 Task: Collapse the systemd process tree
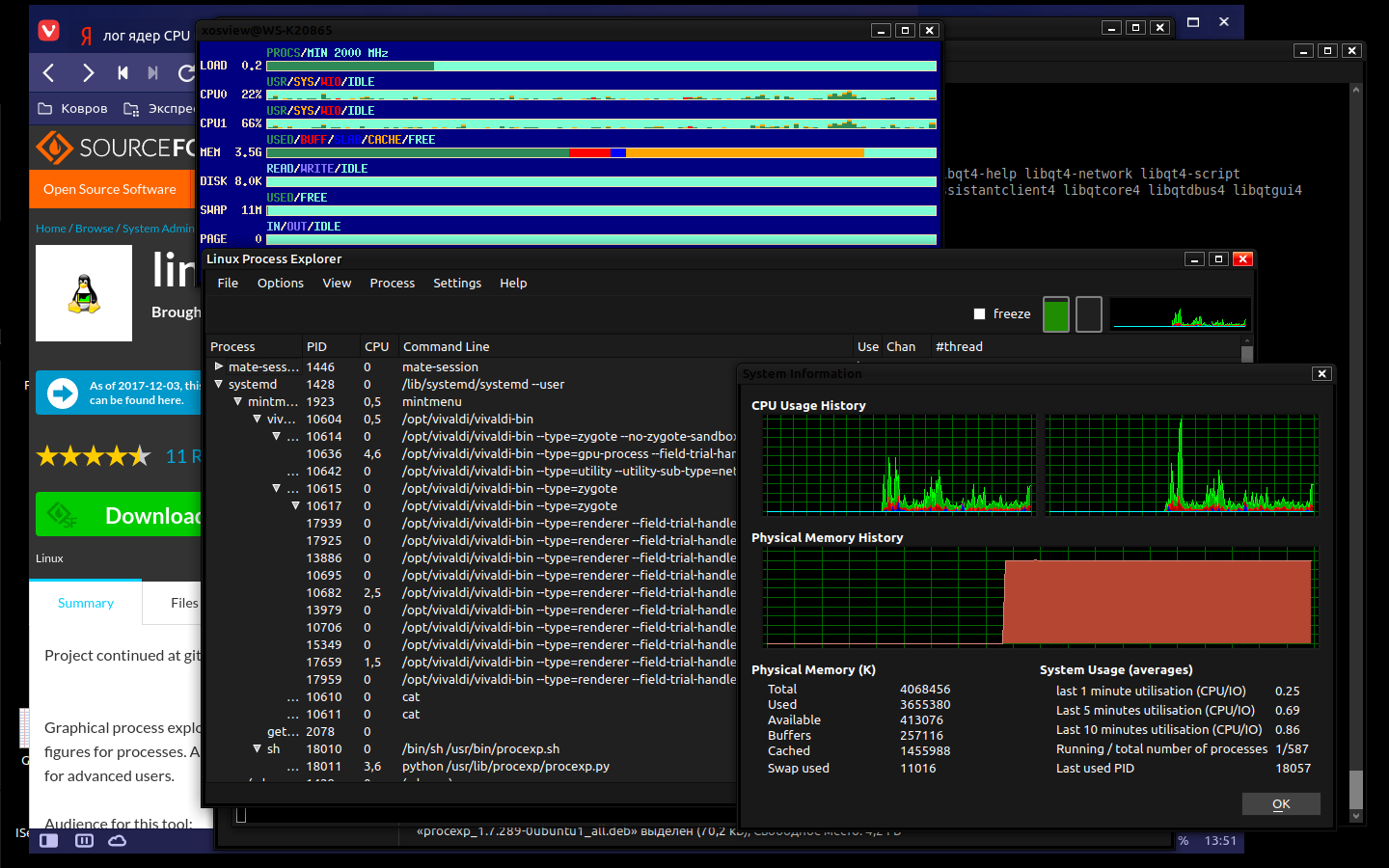click(x=219, y=384)
